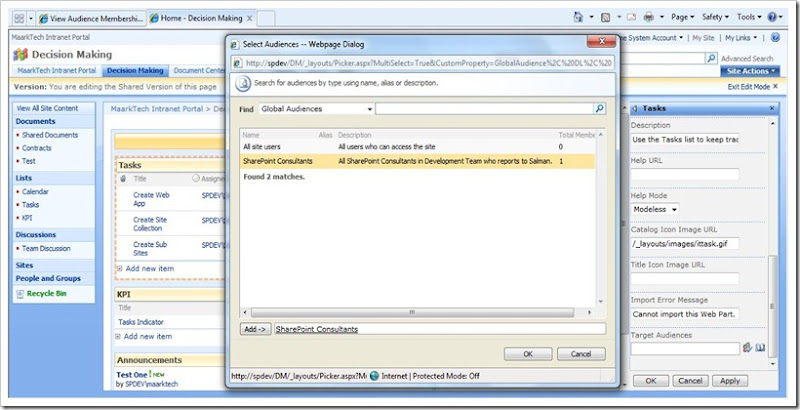Screen dimensions: 800x410
Task: Open the Site Actions menu
Action: coord(750,71)
